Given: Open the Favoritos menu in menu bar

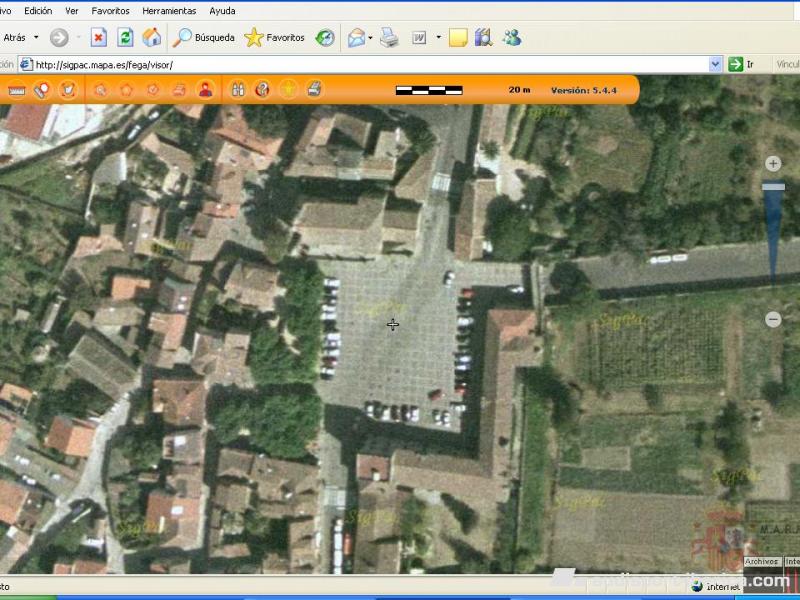Looking at the screenshot, I should pyautogui.click(x=110, y=11).
